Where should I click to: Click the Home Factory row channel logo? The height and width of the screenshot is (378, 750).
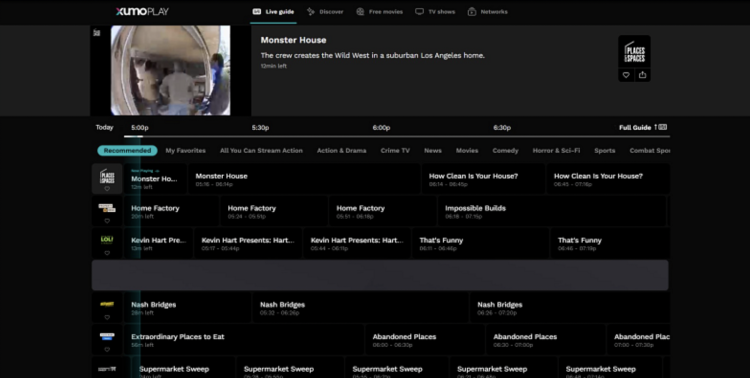[x=107, y=208]
